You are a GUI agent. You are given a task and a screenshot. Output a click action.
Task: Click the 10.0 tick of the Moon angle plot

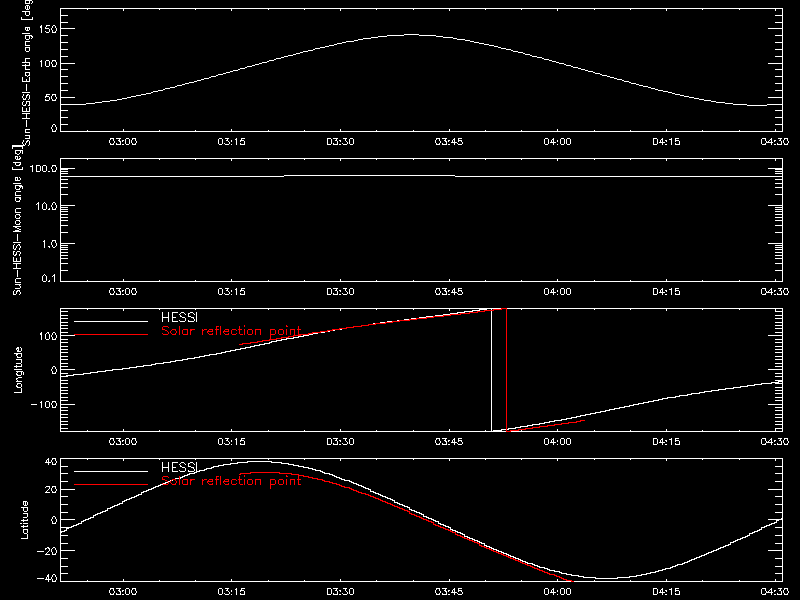click(x=46, y=206)
